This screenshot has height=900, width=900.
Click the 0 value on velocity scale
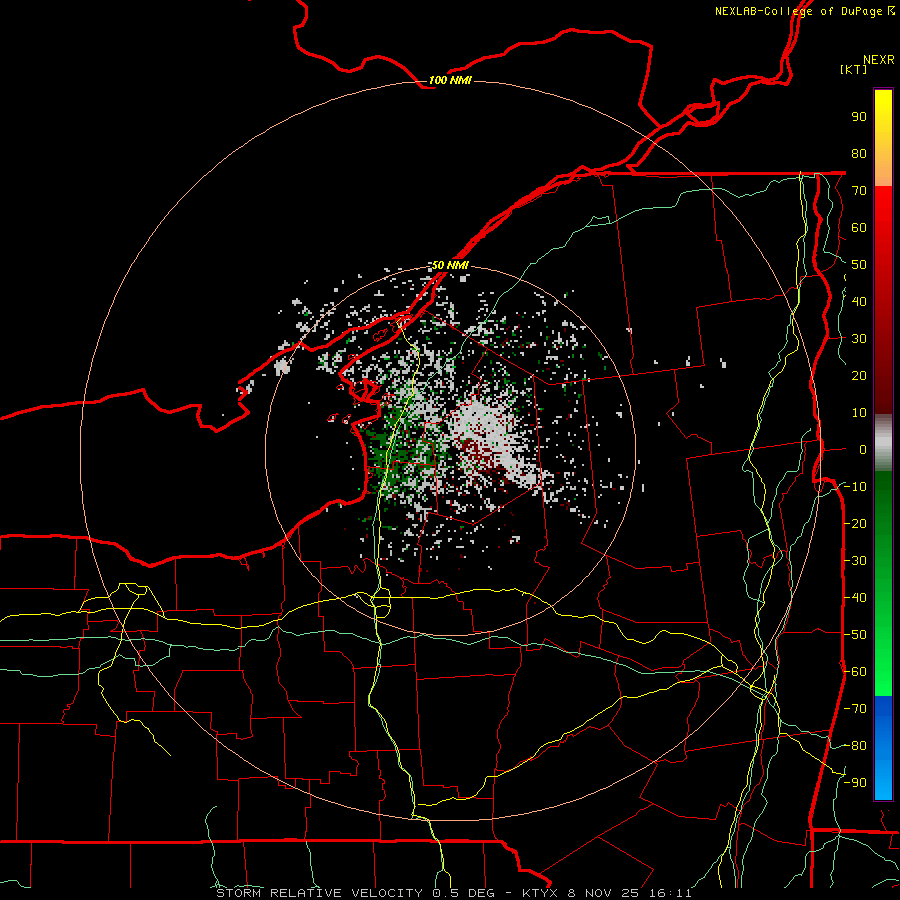(x=863, y=450)
